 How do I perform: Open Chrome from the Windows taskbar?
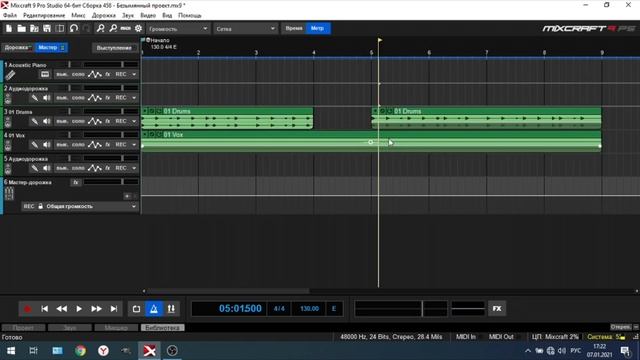pyautogui.click(x=80, y=351)
